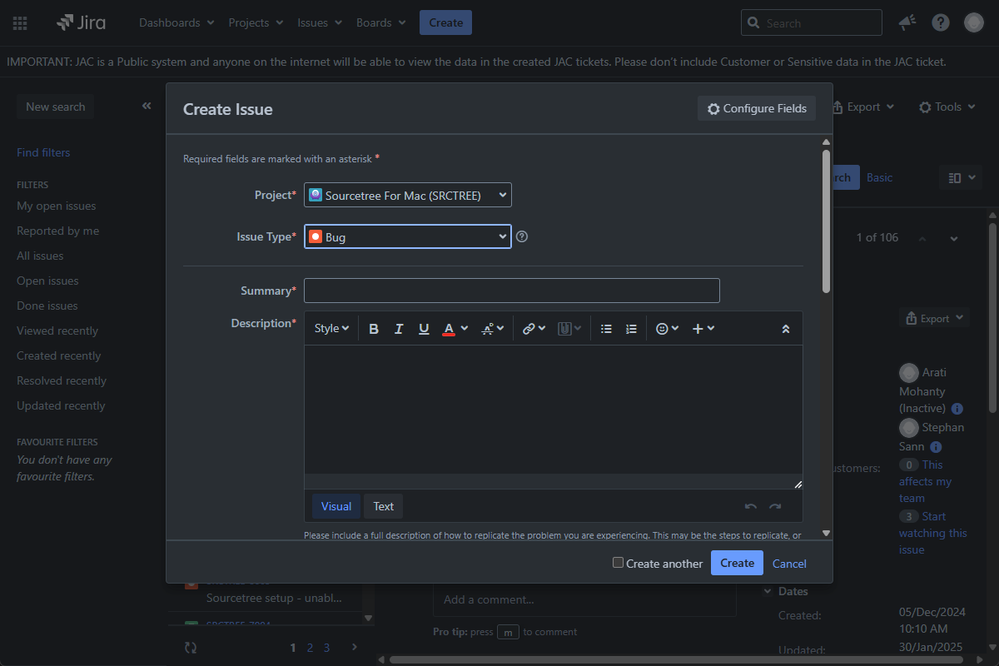Go to next issue down arrow
The height and width of the screenshot is (666, 999).
[954, 238]
